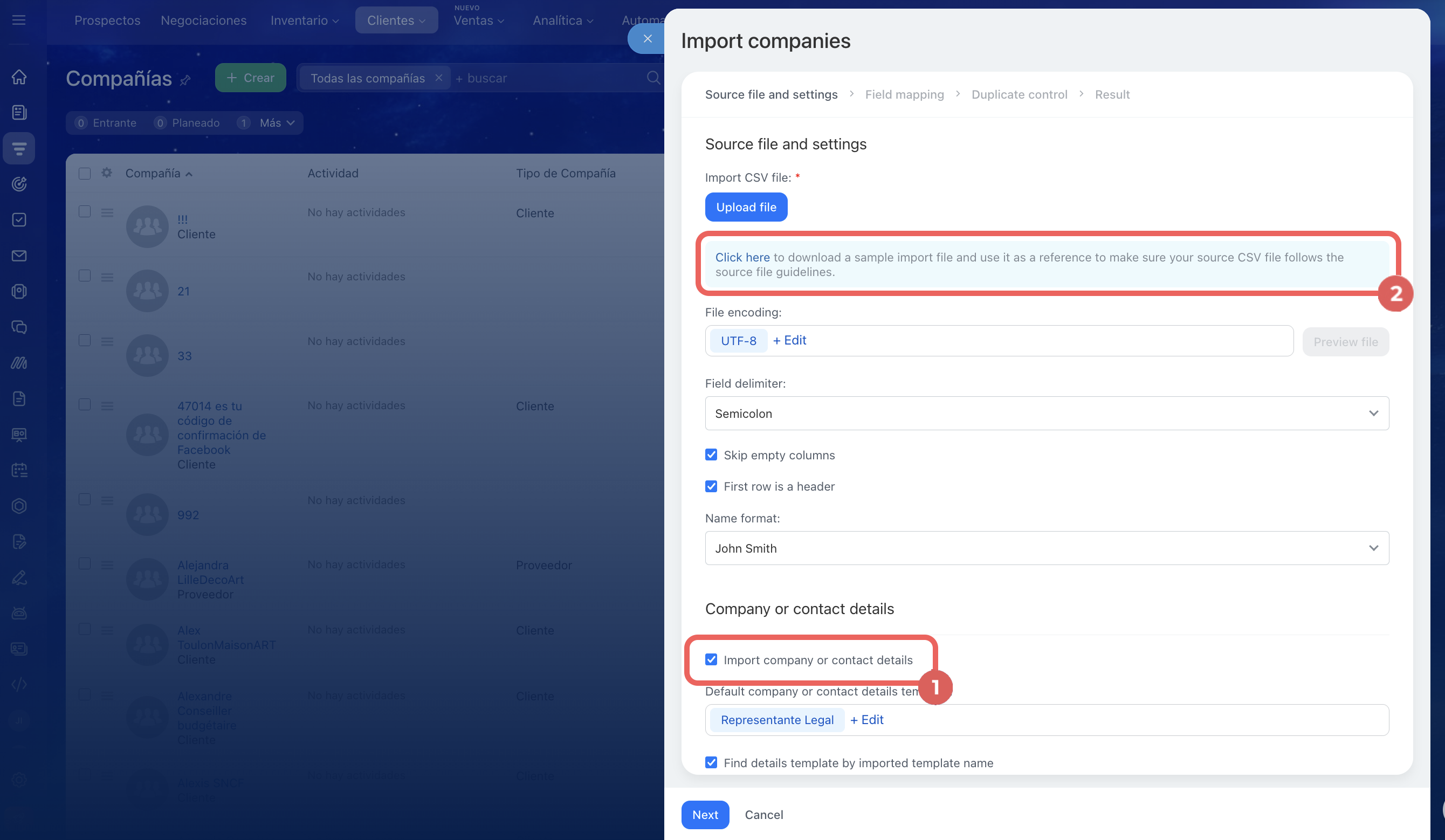Click the search magnifier icon in filter bar
Viewport: 1445px width, 840px height.
[x=653, y=78]
